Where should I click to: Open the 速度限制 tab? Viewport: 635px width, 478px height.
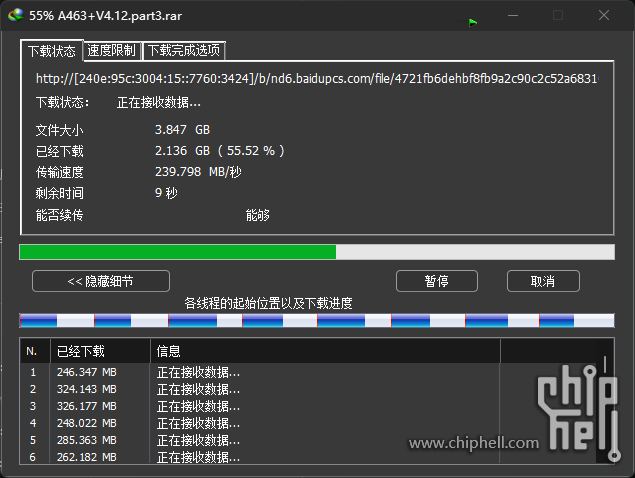pos(112,51)
